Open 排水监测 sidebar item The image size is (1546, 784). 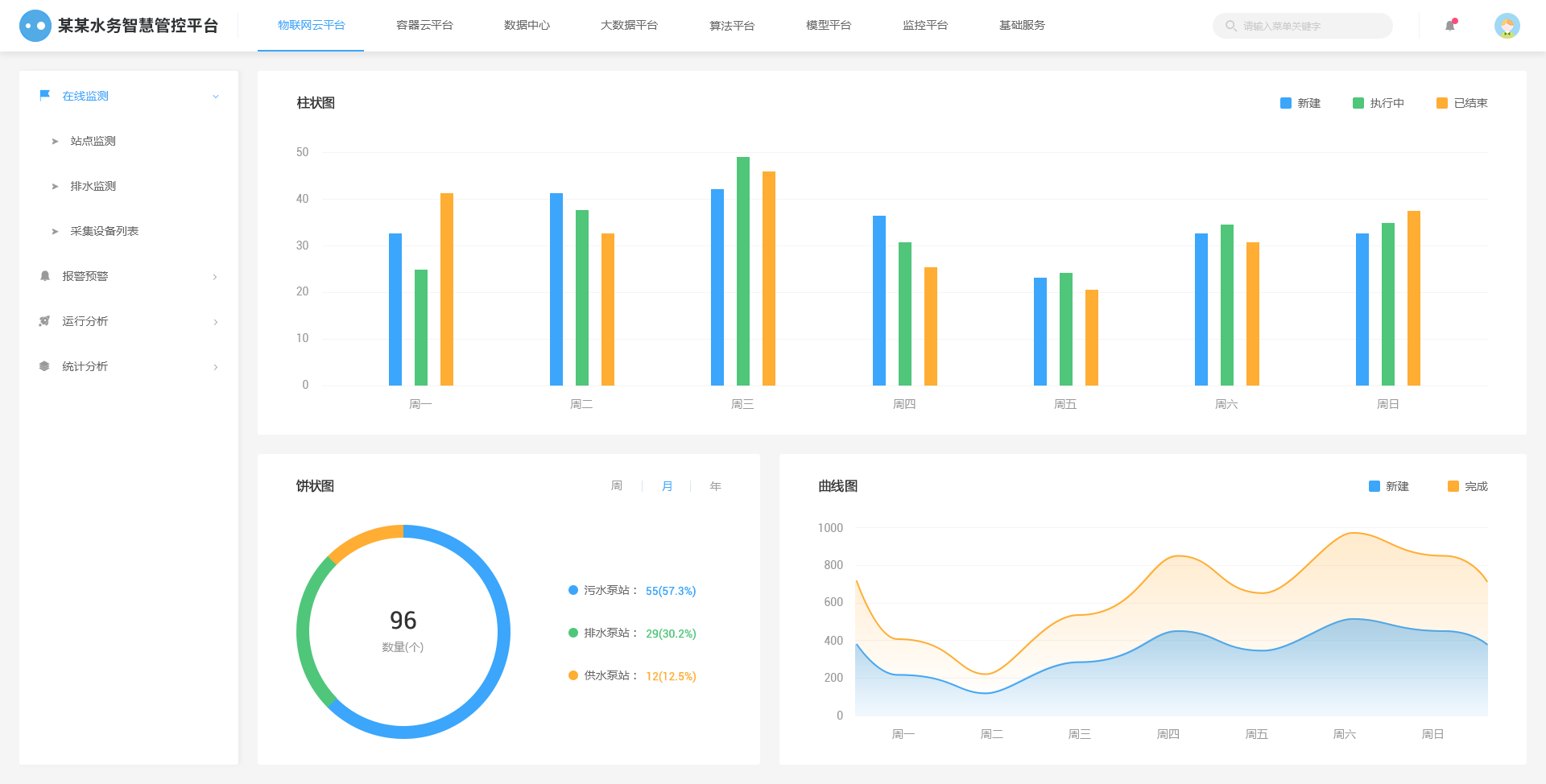[x=93, y=186]
